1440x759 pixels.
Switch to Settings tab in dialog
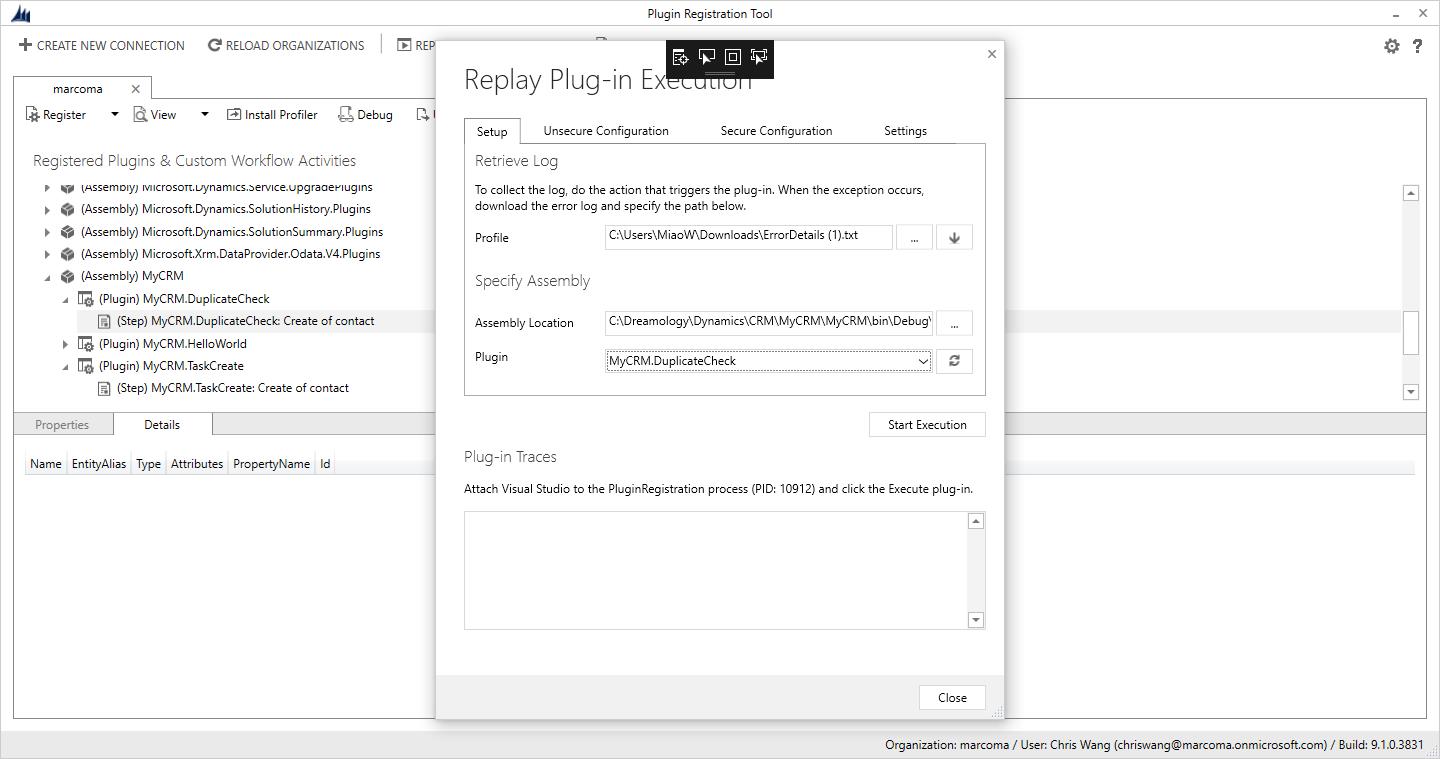[905, 131]
